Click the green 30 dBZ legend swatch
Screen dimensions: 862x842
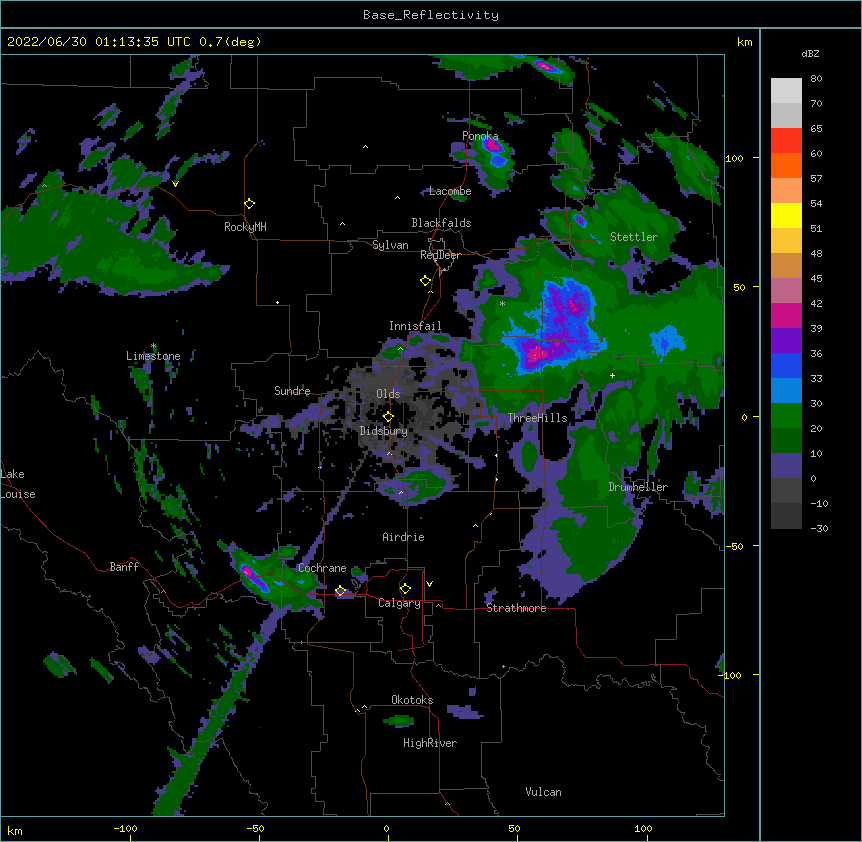click(x=786, y=416)
